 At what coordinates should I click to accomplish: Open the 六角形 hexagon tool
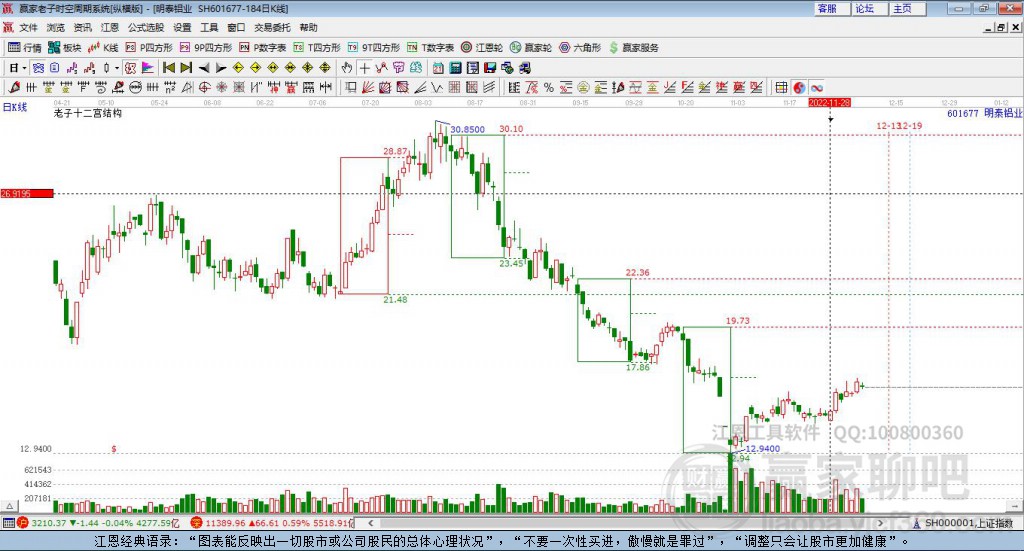pos(580,48)
